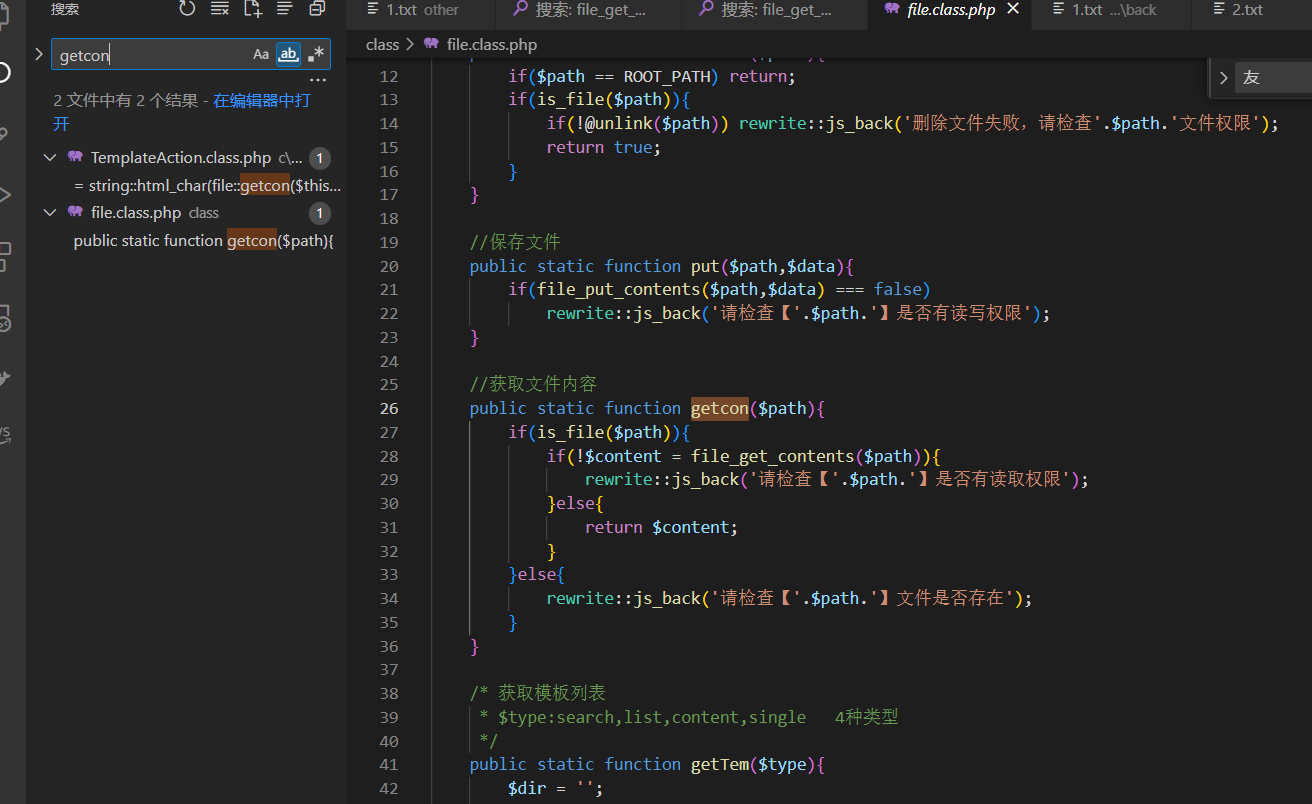
Task: Click the function name 'put' on line 20
Action: click(x=705, y=266)
